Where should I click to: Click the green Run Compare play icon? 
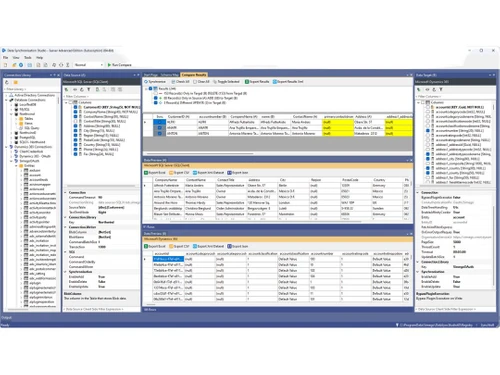click(109, 65)
